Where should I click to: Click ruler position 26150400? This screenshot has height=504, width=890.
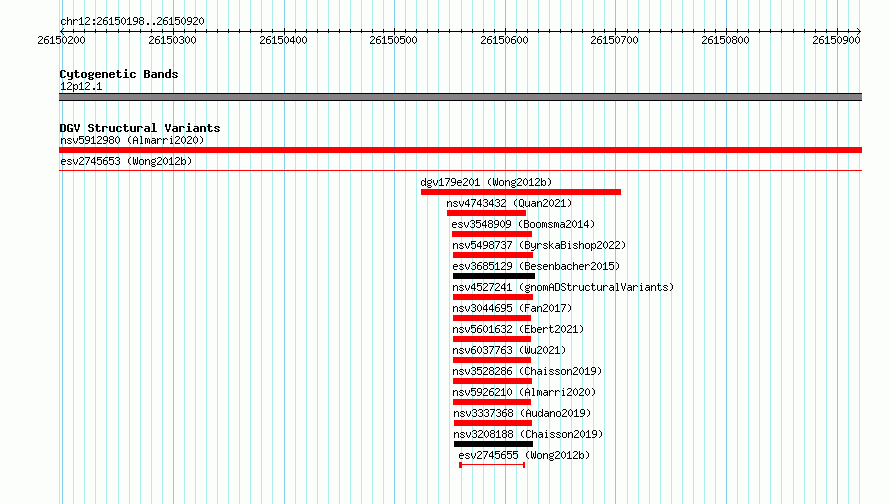283,40
